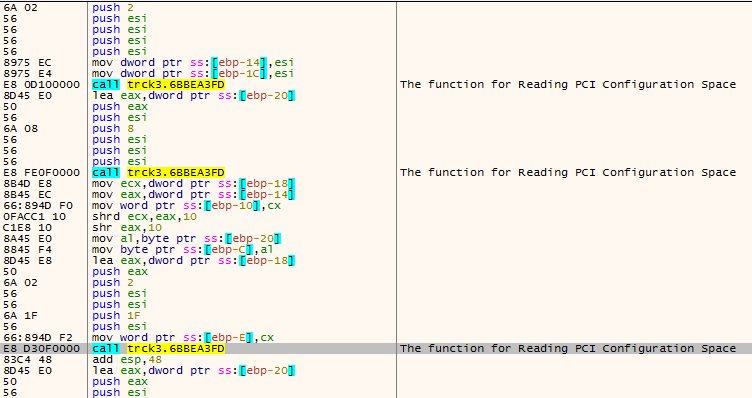
Task: Select instruction 'mov eax,dword ptr ss:[ebp-14]'
Action: click(x=193, y=195)
